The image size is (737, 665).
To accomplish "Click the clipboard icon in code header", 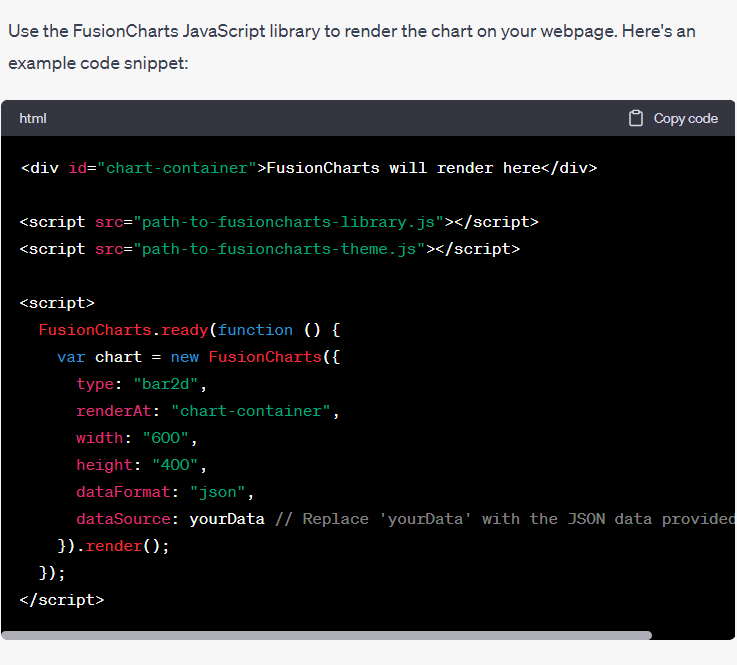I will click(635, 118).
